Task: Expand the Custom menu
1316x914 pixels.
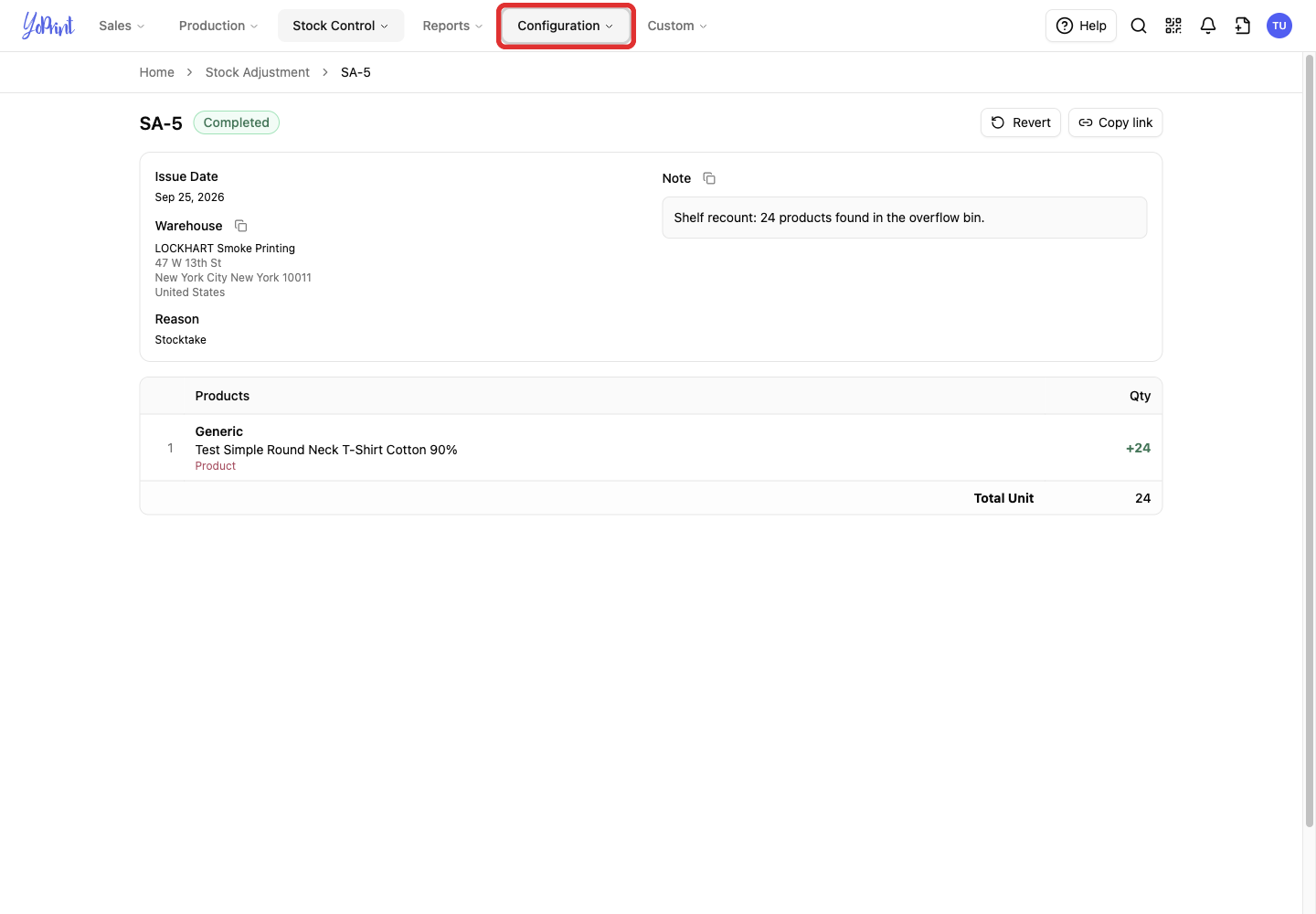Action: pyautogui.click(x=677, y=26)
